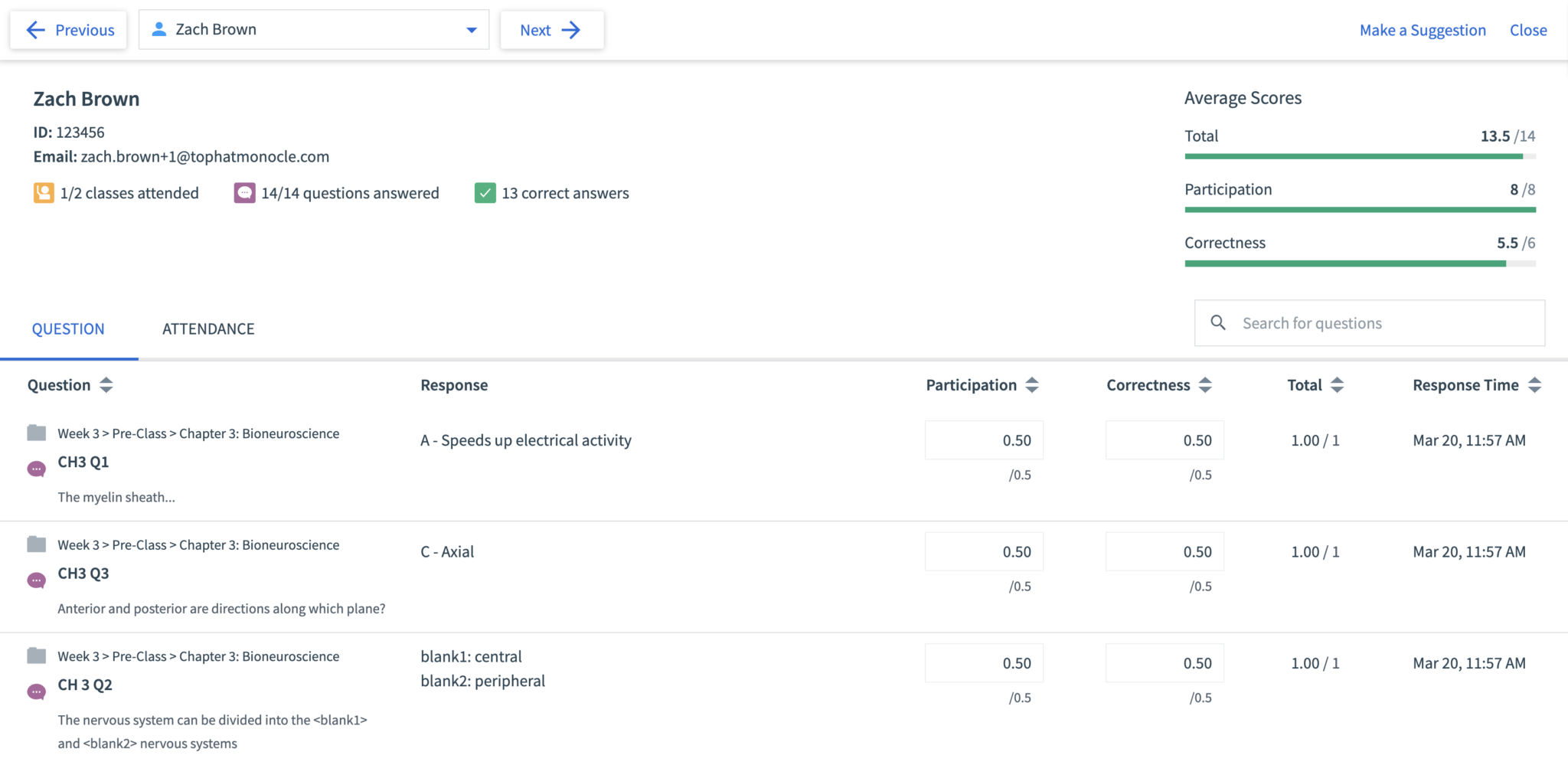Click response 'A - Speeds up electrical activity'

click(x=526, y=440)
